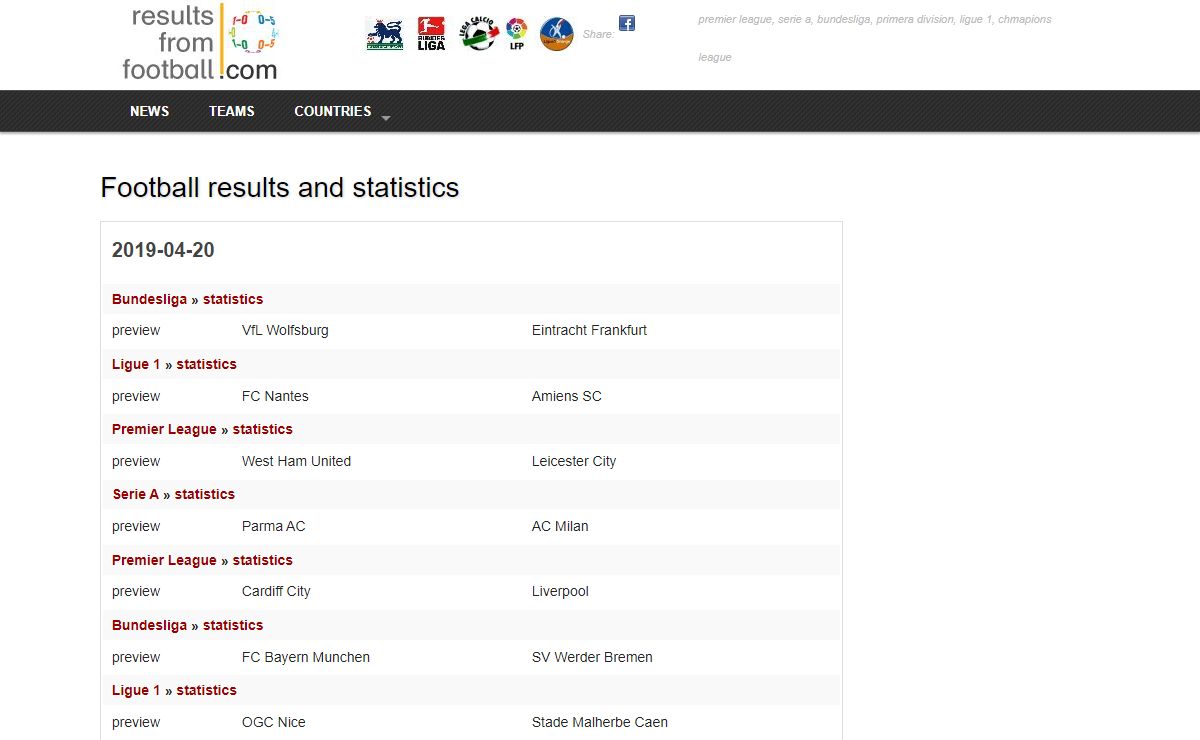
Task: Open the first Bundesliga league link
Action: click(149, 299)
